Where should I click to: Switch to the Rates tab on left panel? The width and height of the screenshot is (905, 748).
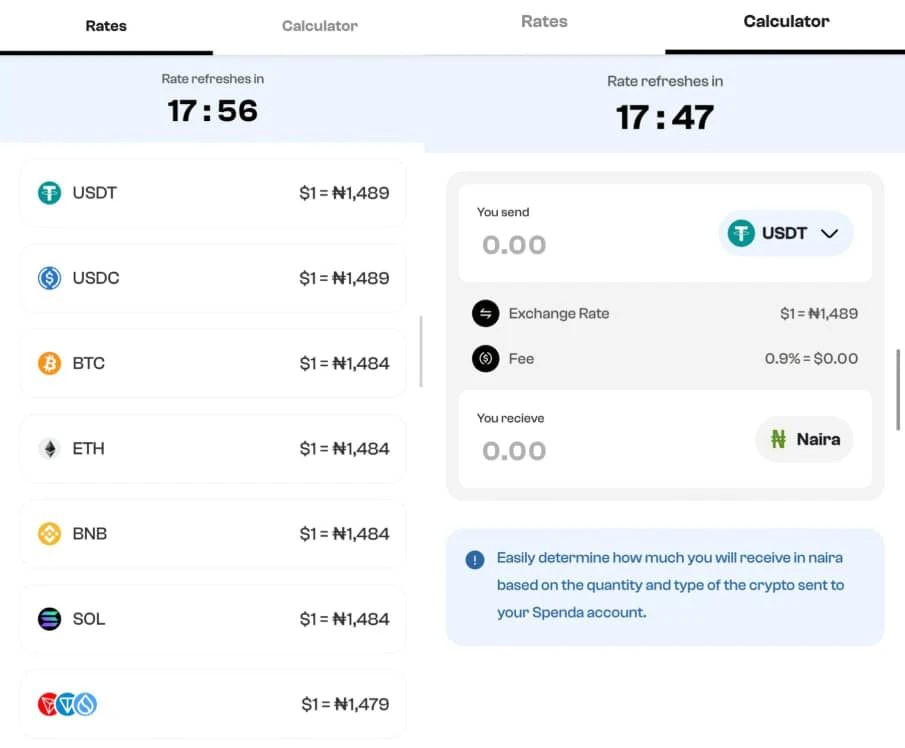pos(106,26)
